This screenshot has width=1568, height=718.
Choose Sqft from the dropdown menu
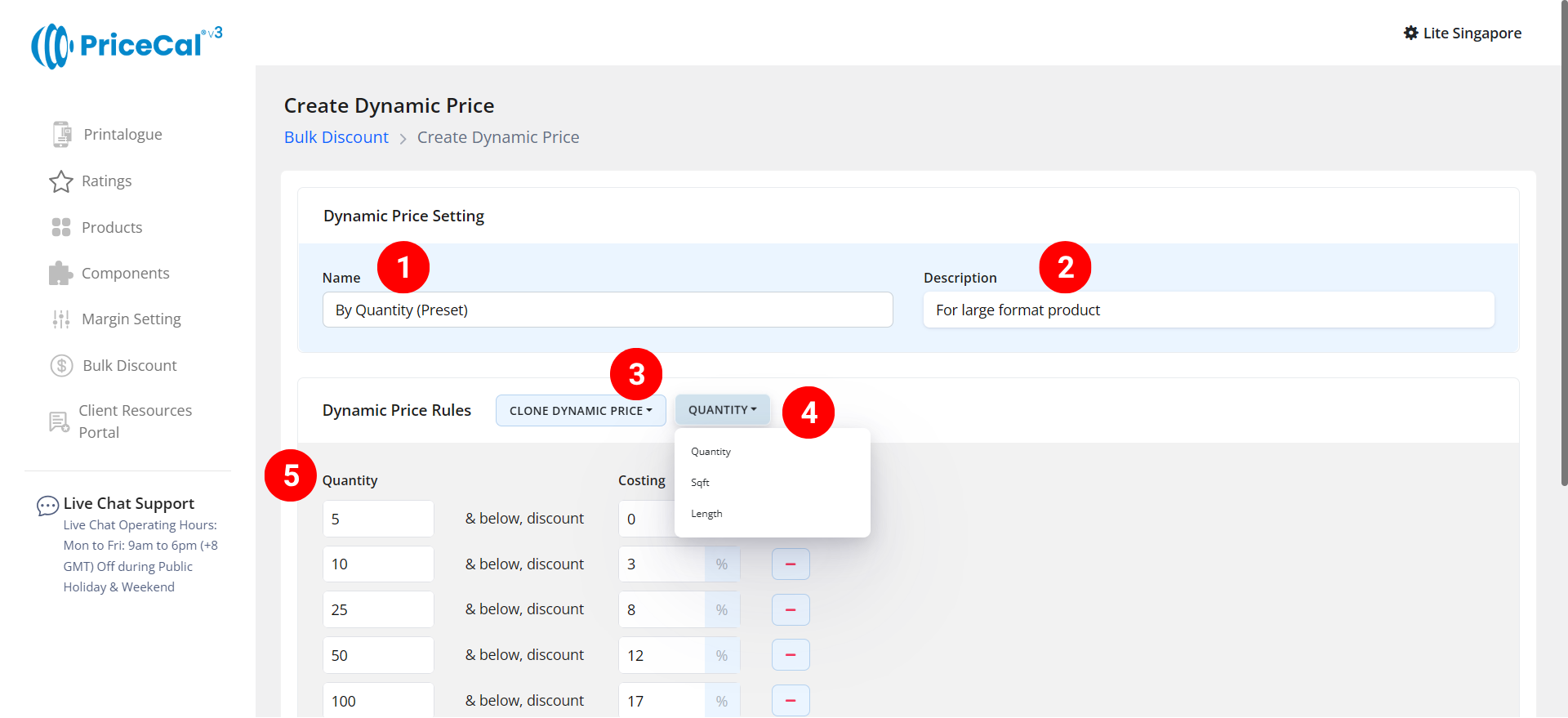point(700,483)
